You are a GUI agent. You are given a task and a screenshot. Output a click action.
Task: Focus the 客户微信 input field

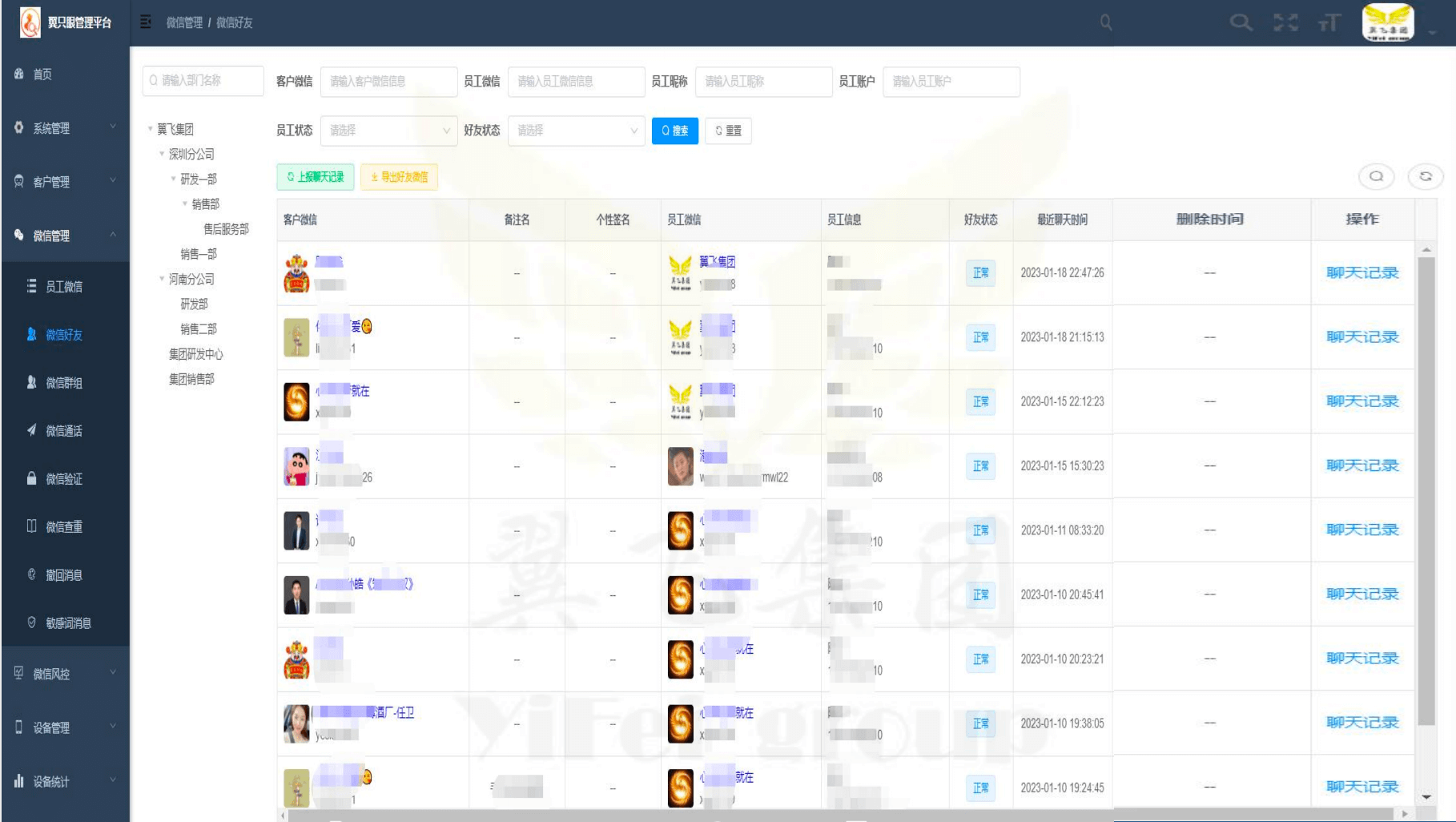(389, 82)
